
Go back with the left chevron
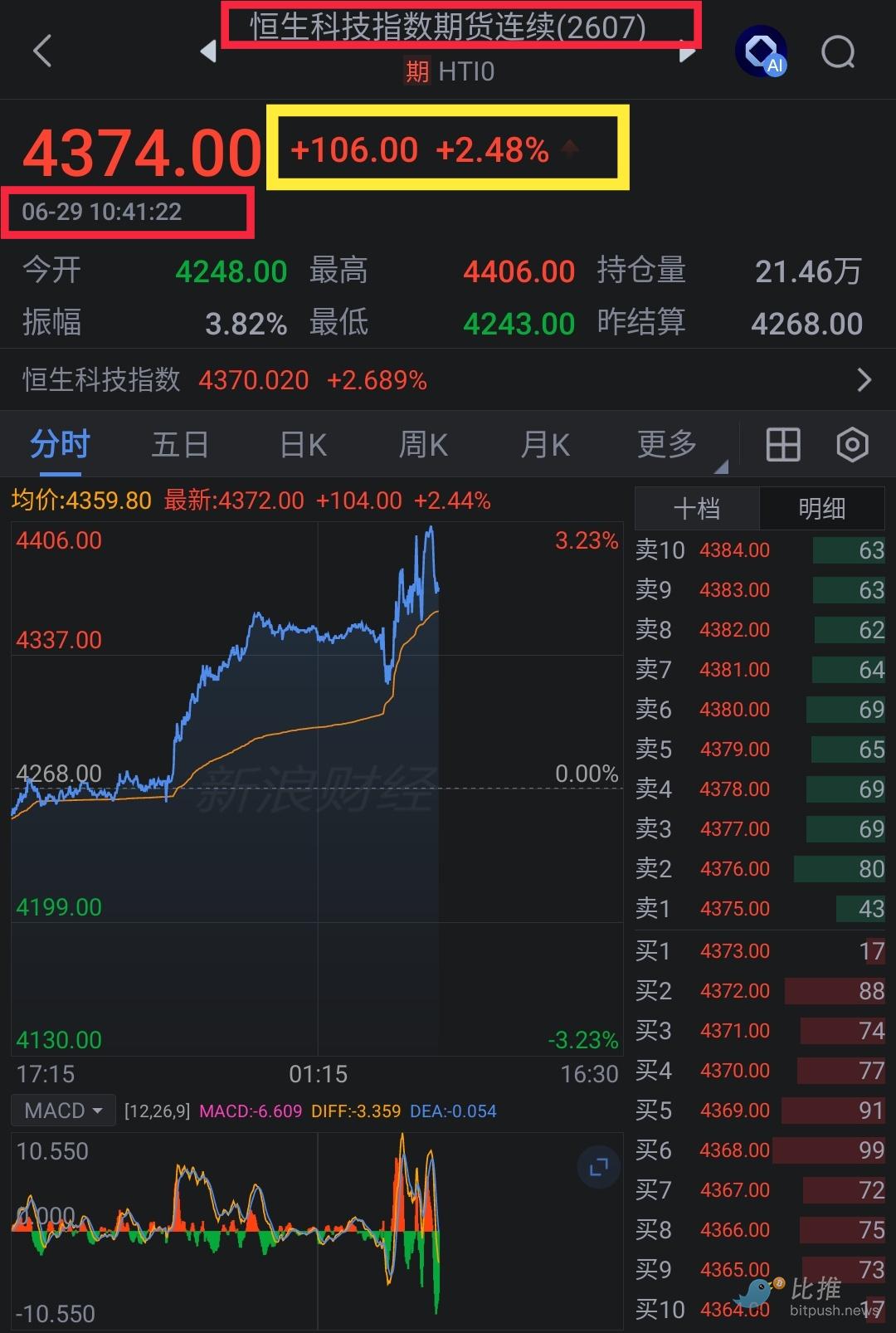pyautogui.click(x=42, y=51)
